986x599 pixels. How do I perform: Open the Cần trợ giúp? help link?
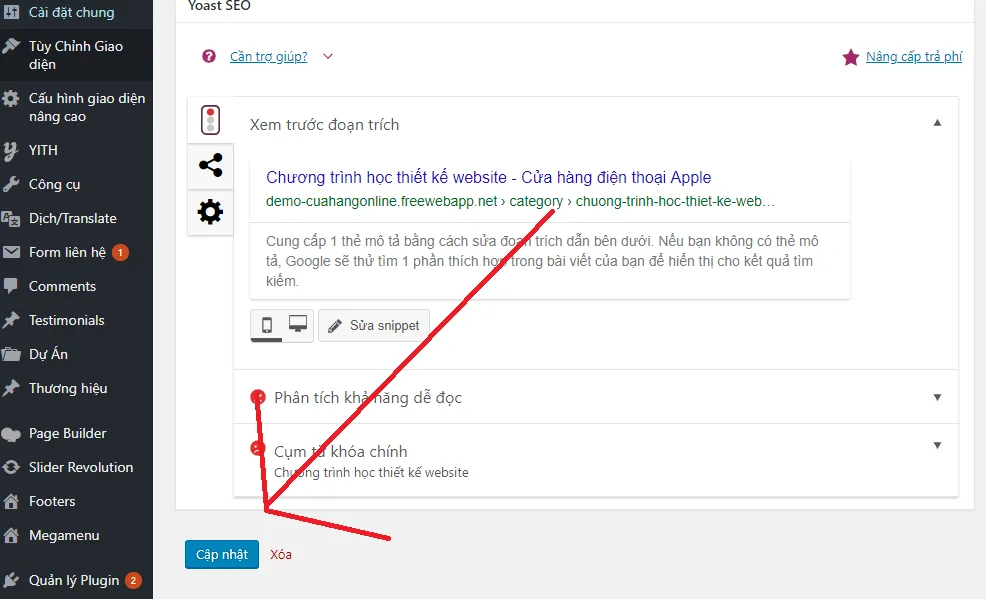coord(269,57)
